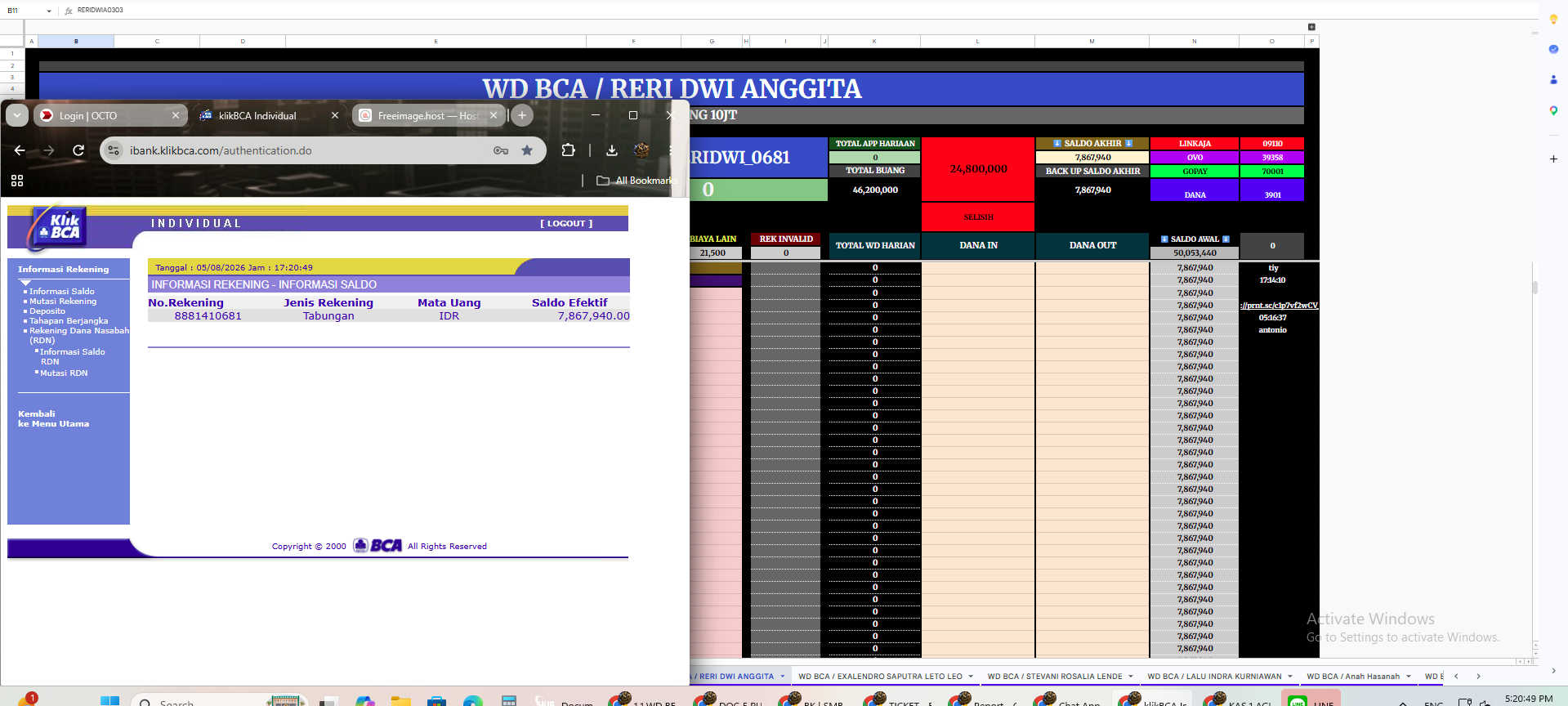1568x706 pixels.
Task: Click the Explore icon above column P
Action: click(x=1311, y=27)
